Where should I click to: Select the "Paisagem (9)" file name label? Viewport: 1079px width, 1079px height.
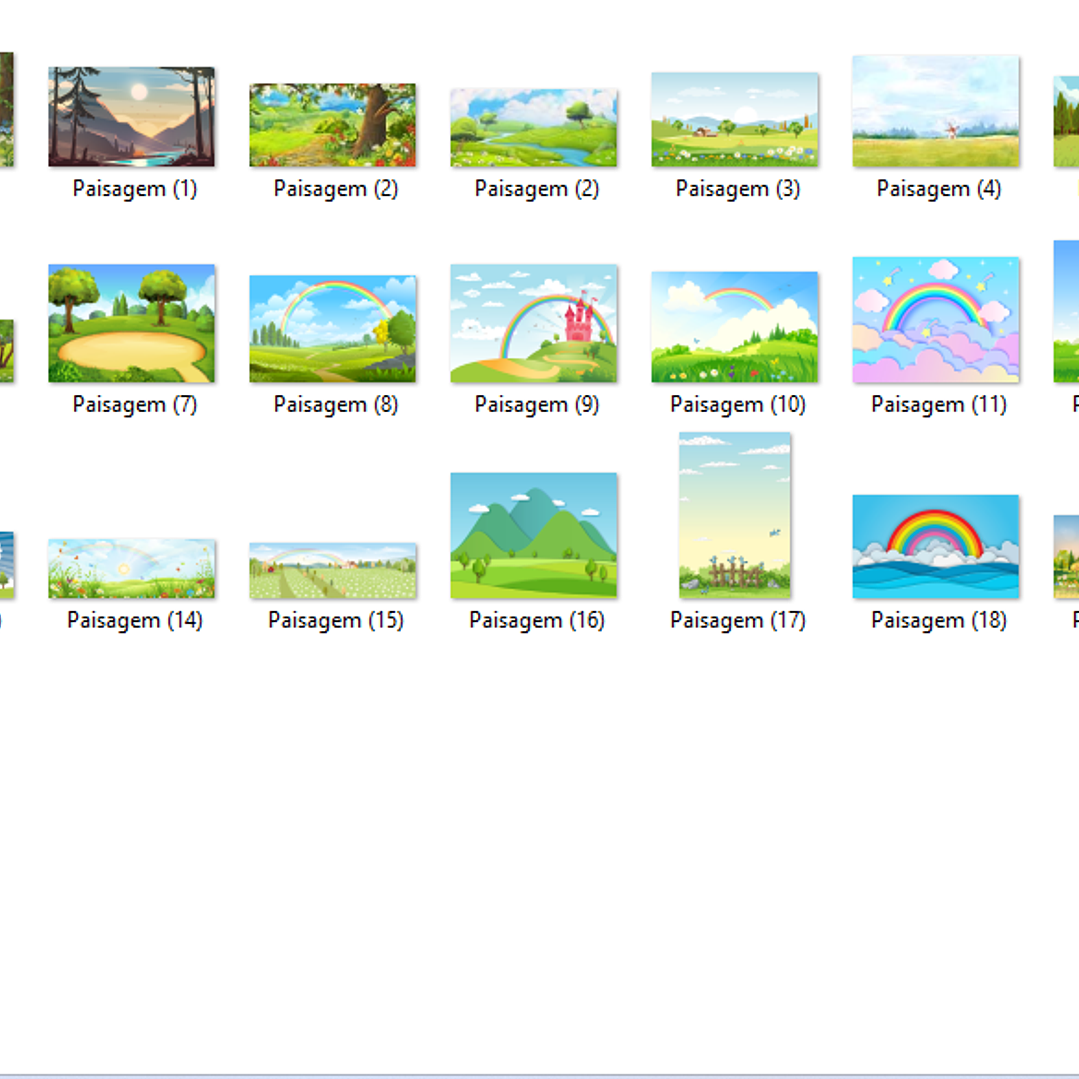536,405
